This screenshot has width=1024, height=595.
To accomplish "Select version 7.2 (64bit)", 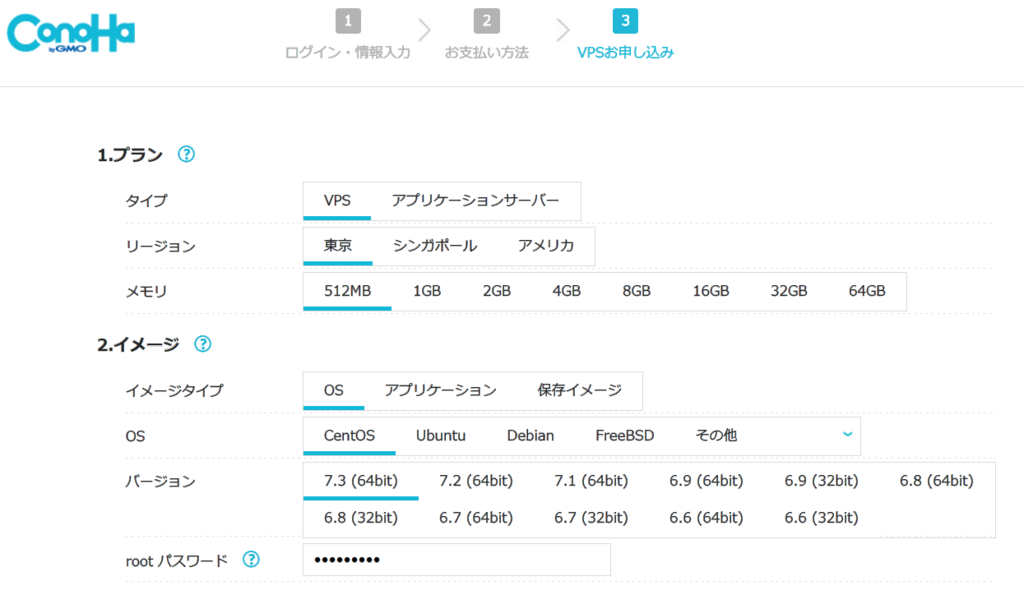I will pyautogui.click(x=476, y=481).
